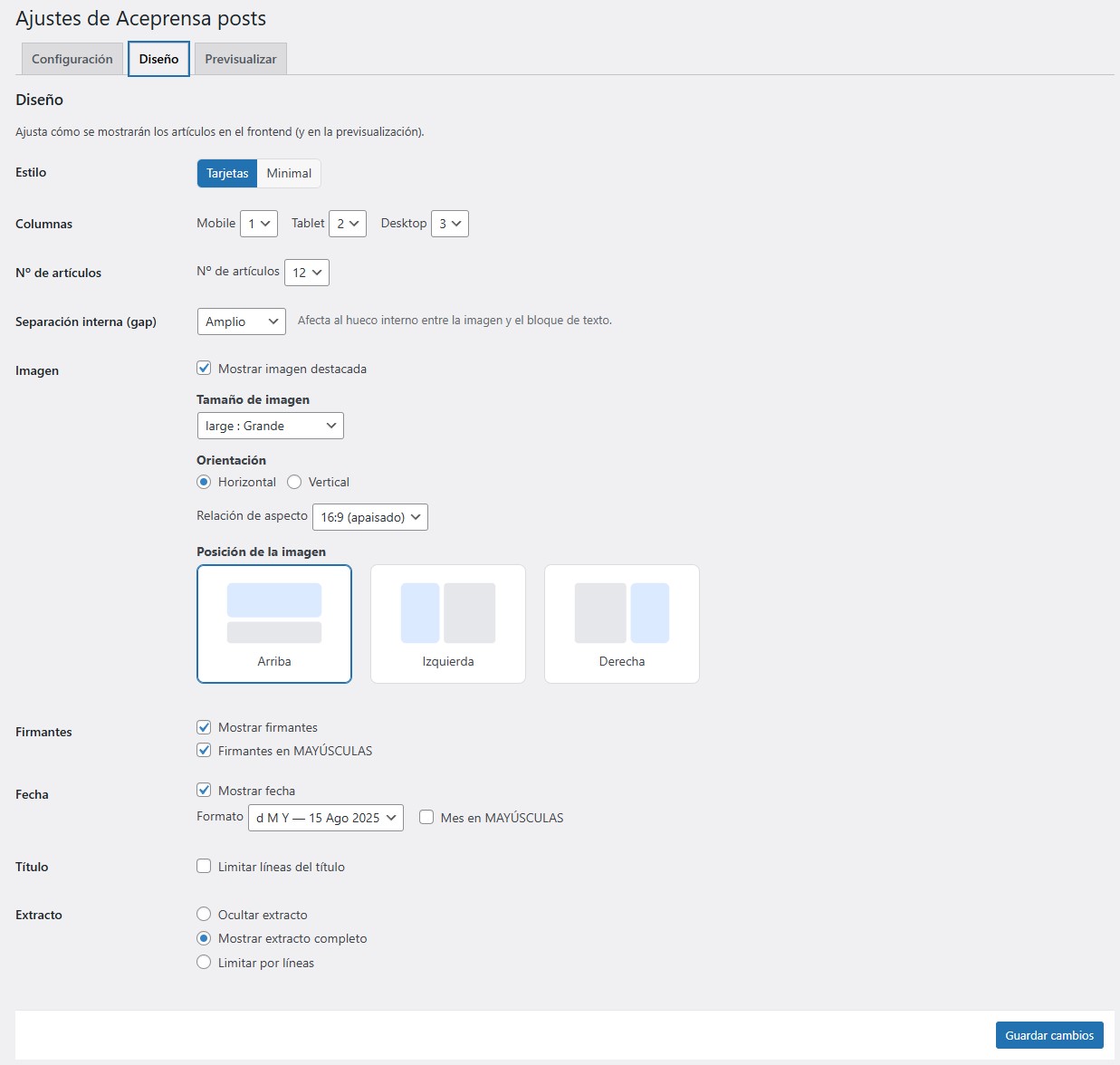This screenshot has width=1120, height=1065.
Task: Open the Previsualizar tab
Action: coord(241,59)
